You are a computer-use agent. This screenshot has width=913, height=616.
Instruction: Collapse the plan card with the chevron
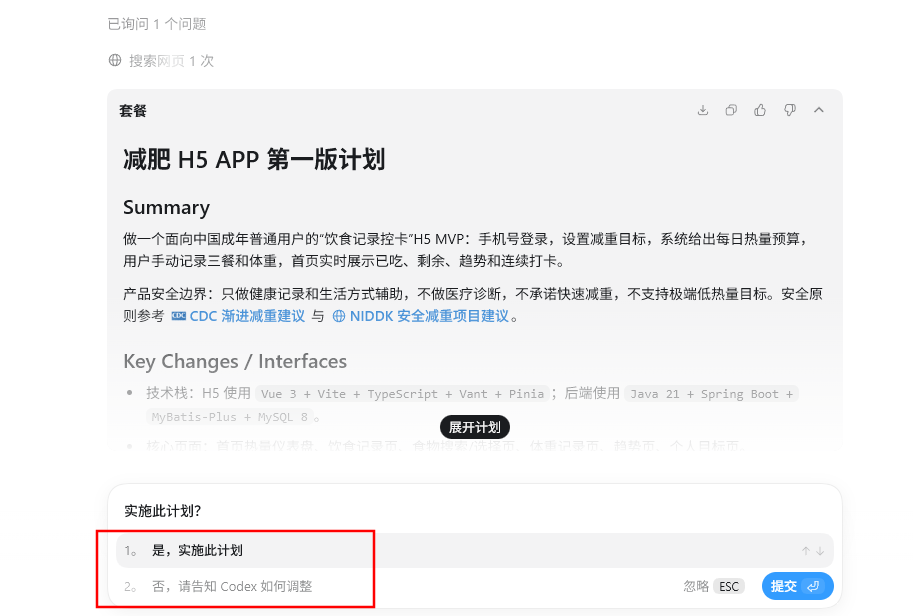point(819,110)
